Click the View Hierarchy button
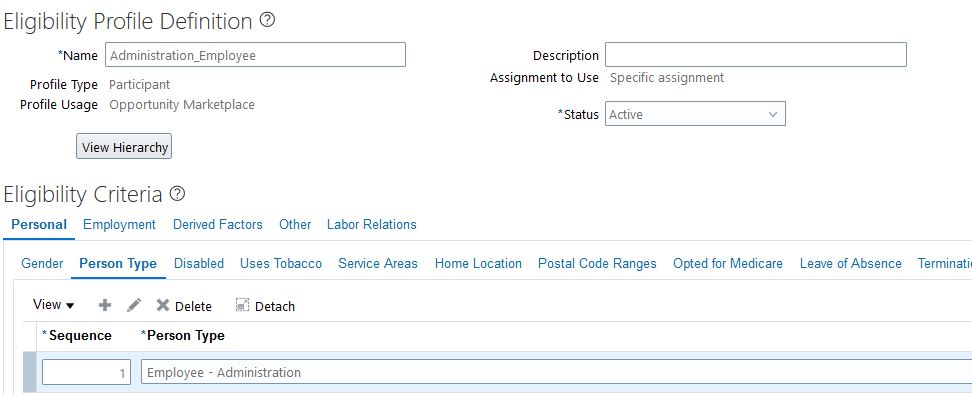 (124, 147)
